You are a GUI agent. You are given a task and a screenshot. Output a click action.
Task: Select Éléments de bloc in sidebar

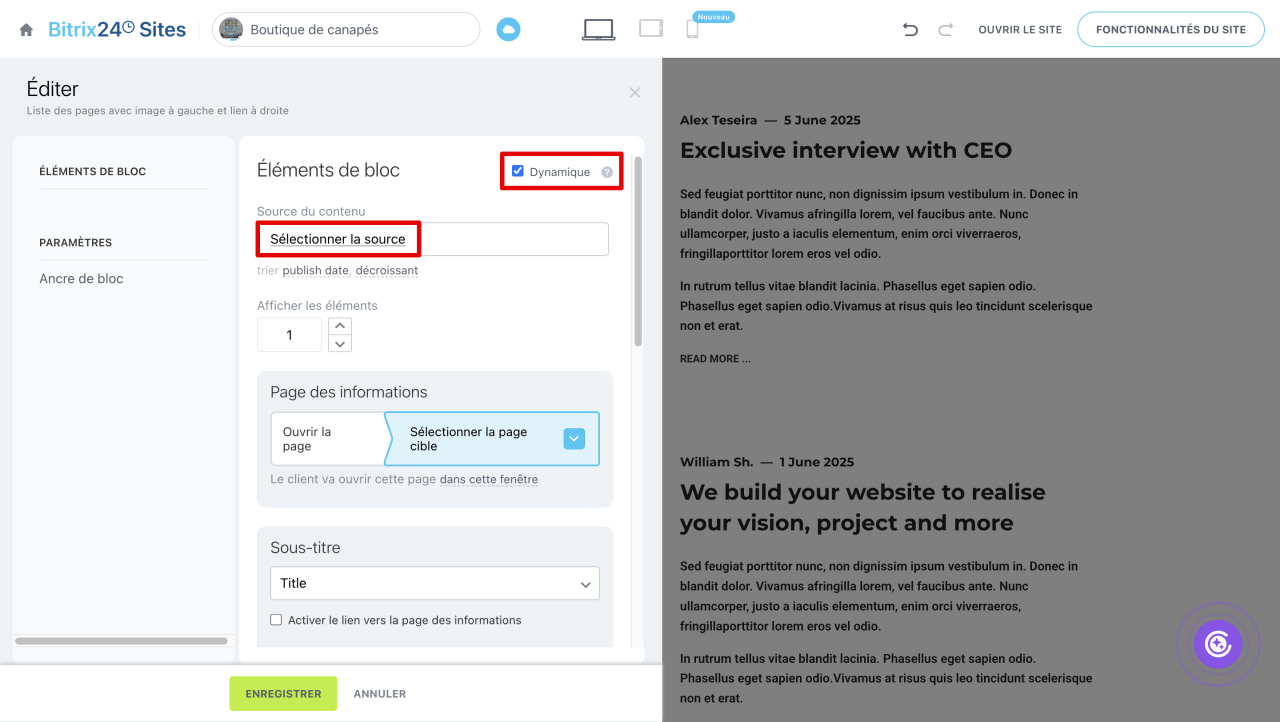[93, 171]
